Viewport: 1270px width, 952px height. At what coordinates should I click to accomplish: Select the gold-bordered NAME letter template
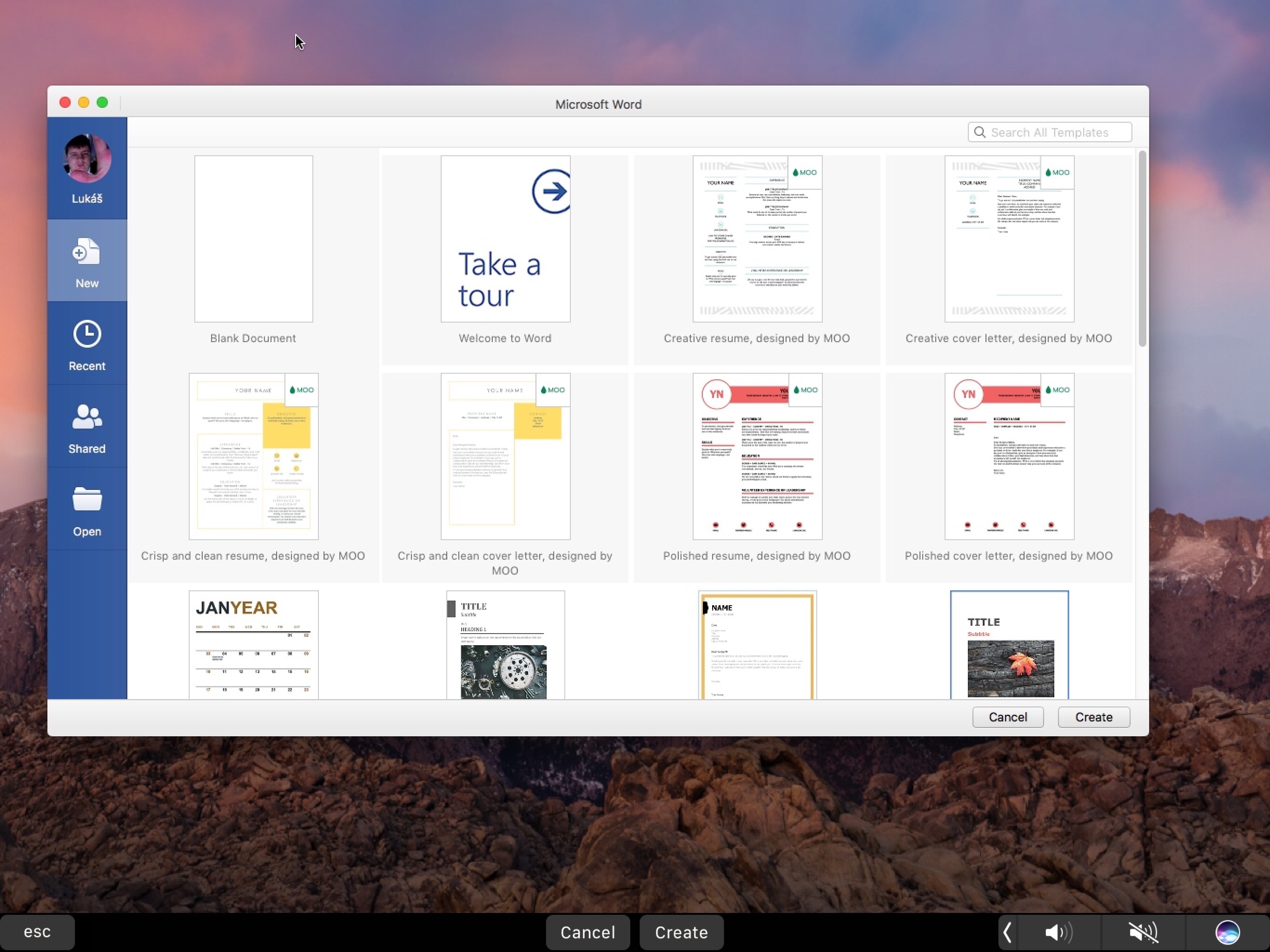[x=757, y=645]
